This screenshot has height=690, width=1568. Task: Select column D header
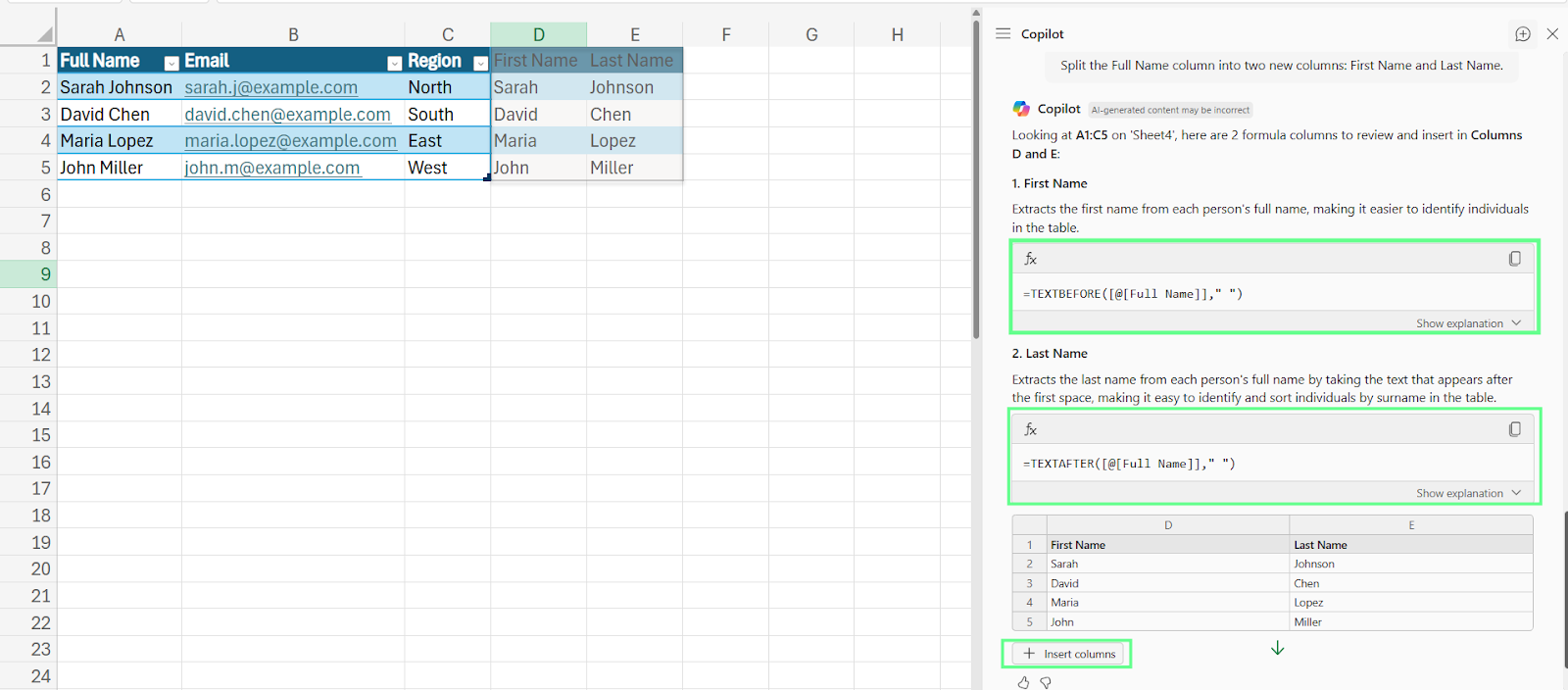[x=538, y=35]
